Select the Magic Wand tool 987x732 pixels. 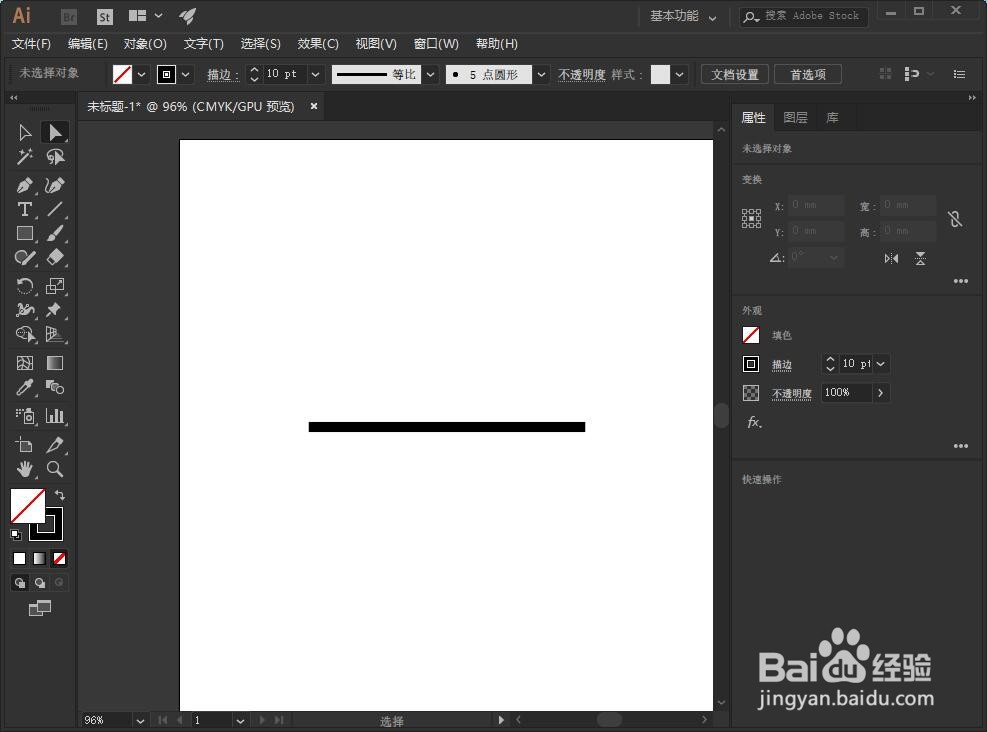[x=25, y=157]
